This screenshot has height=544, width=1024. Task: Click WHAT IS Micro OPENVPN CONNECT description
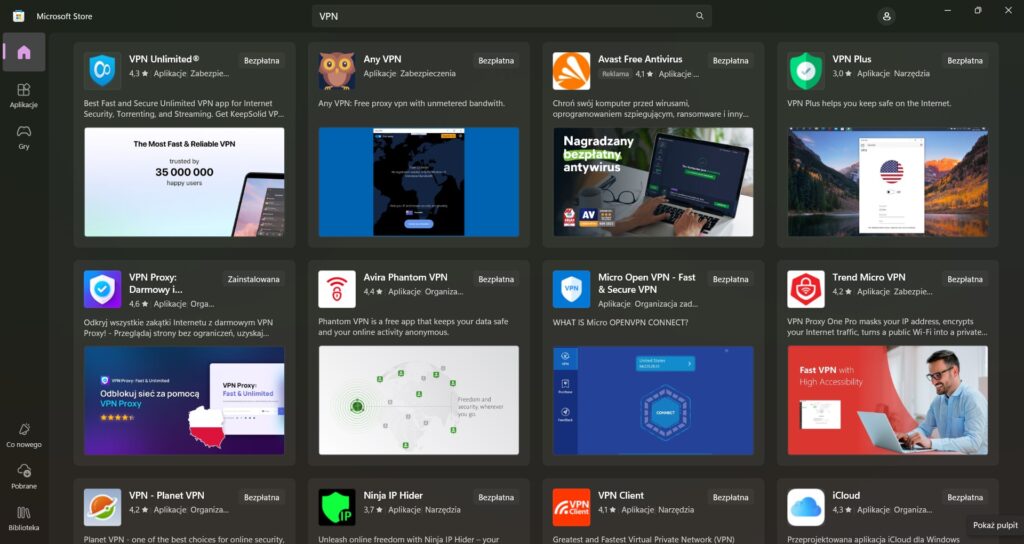tap(620, 322)
